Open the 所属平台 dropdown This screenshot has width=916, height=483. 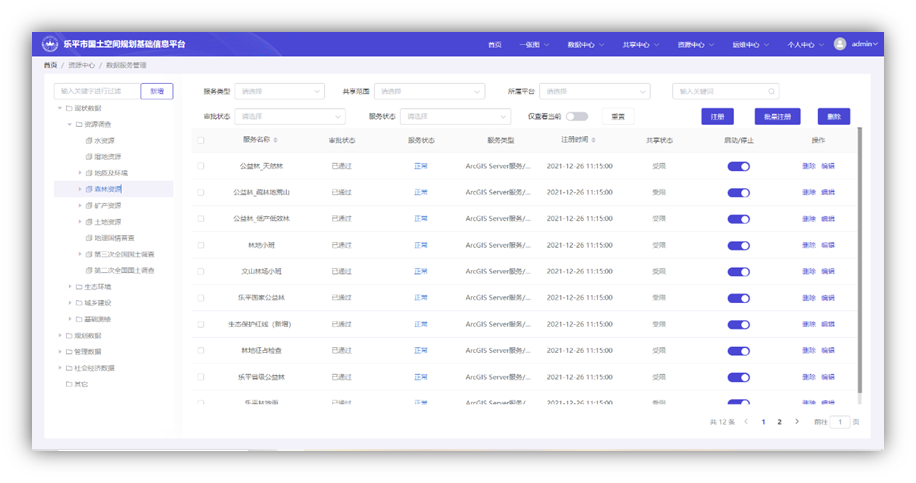[x=594, y=91]
